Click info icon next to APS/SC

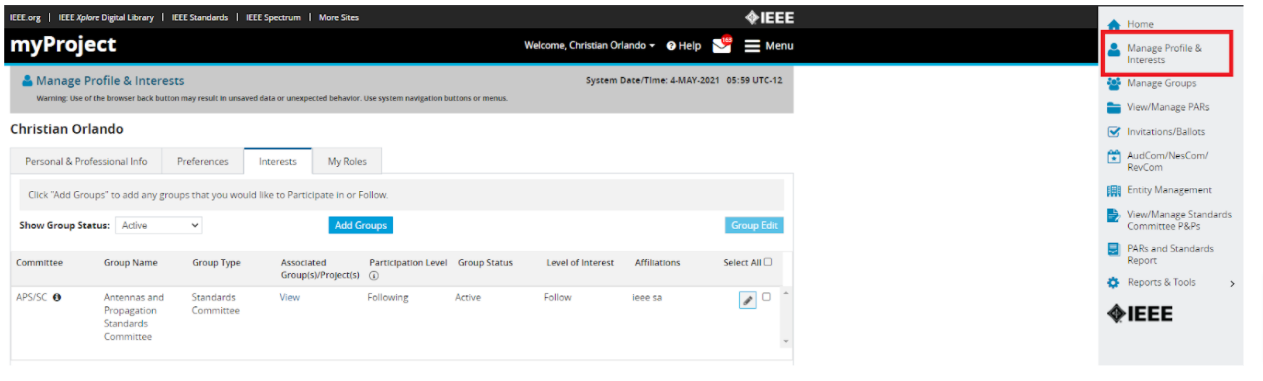(x=57, y=297)
